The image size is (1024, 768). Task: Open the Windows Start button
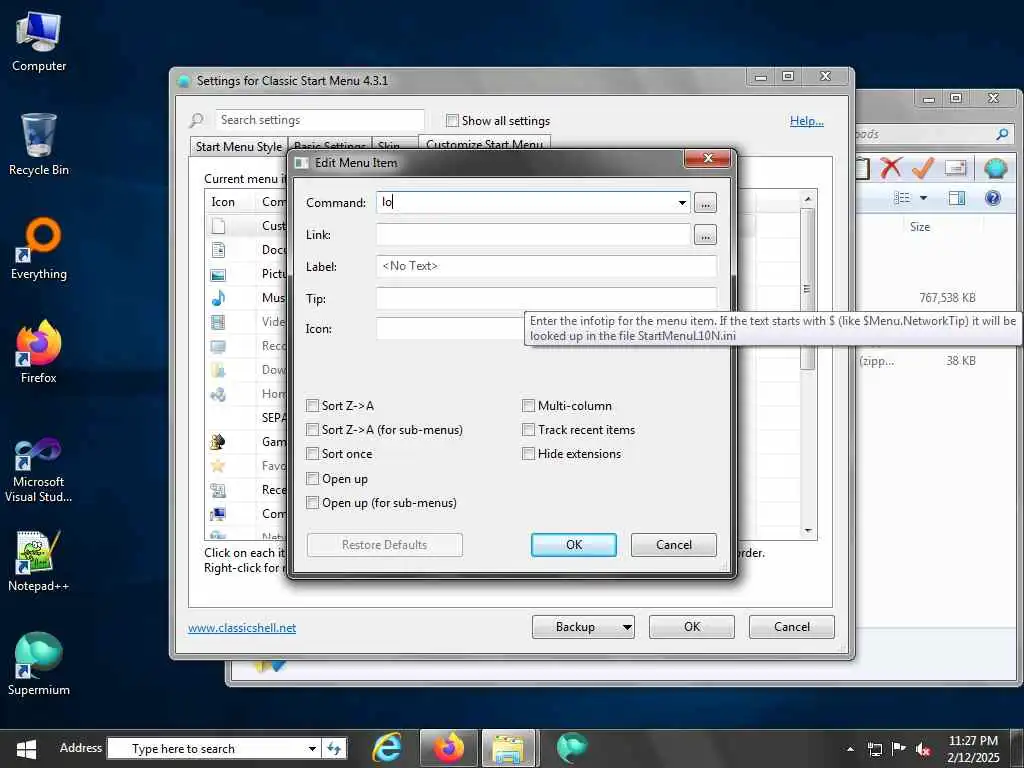pyautogui.click(x=26, y=748)
